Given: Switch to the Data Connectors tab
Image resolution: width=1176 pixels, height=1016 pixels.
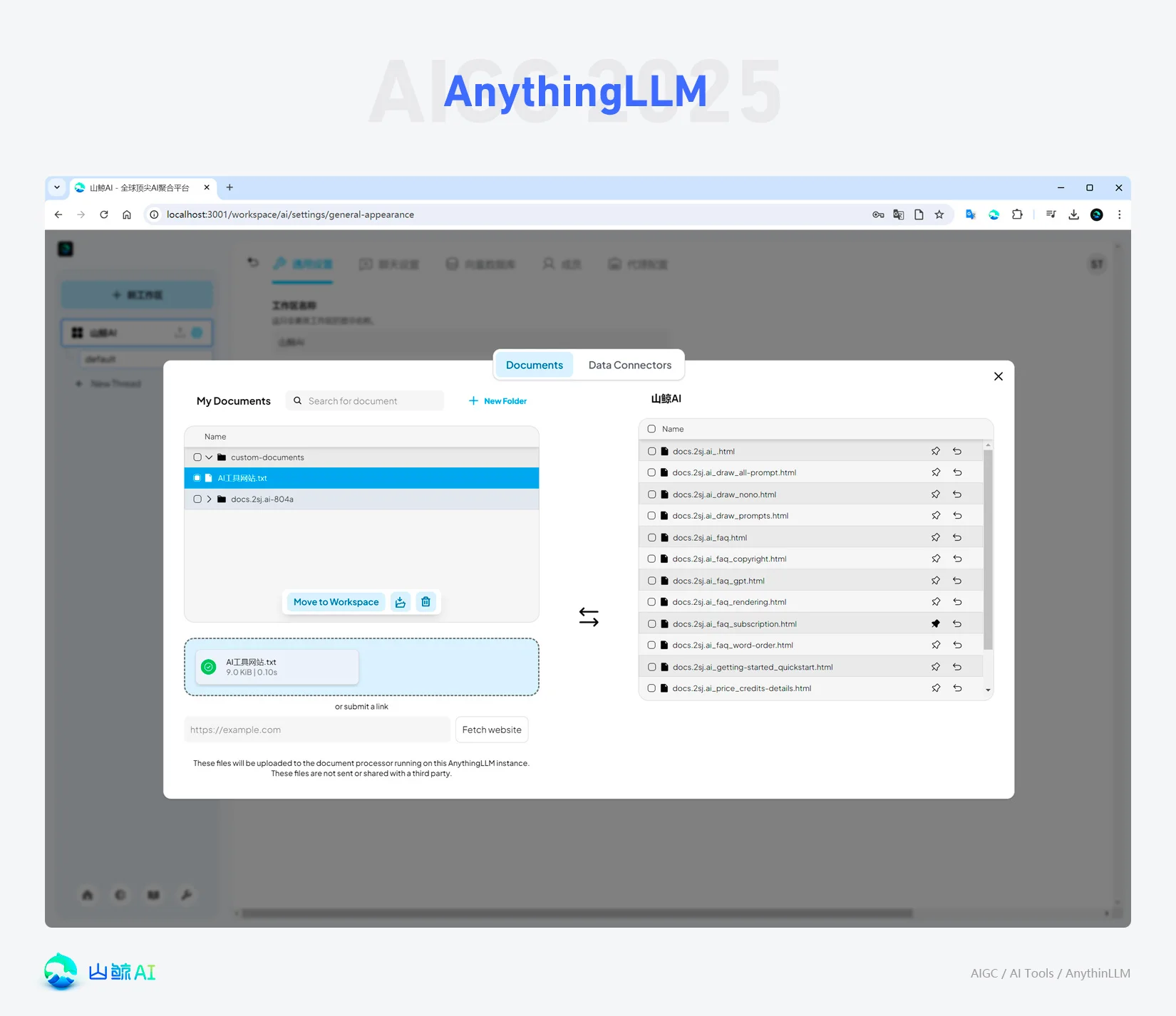Looking at the screenshot, I should [x=630, y=365].
